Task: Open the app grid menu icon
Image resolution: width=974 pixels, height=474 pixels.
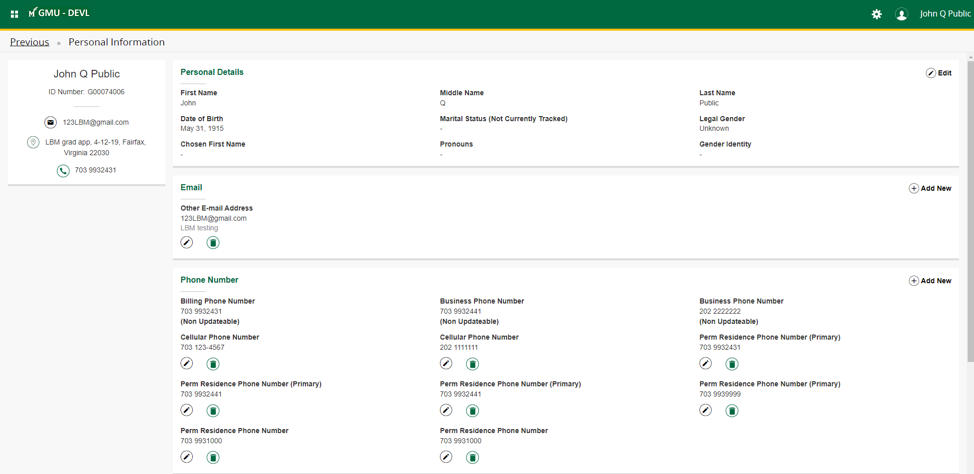Action: 14,14
